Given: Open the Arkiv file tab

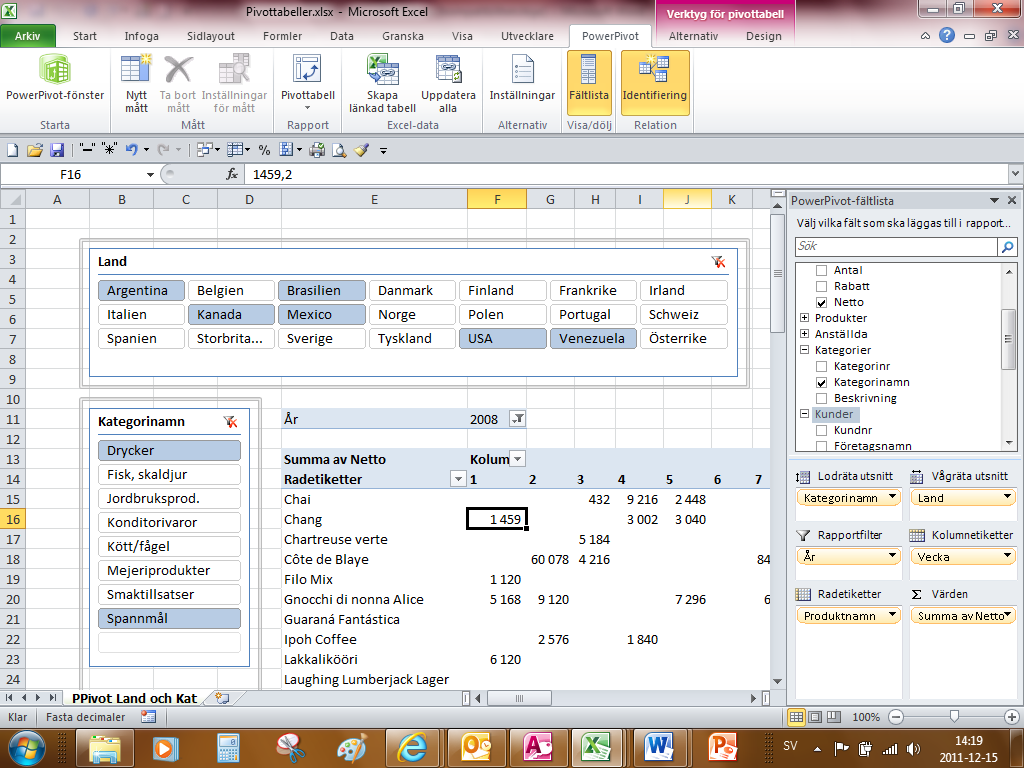Looking at the screenshot, I should (27, 36).
